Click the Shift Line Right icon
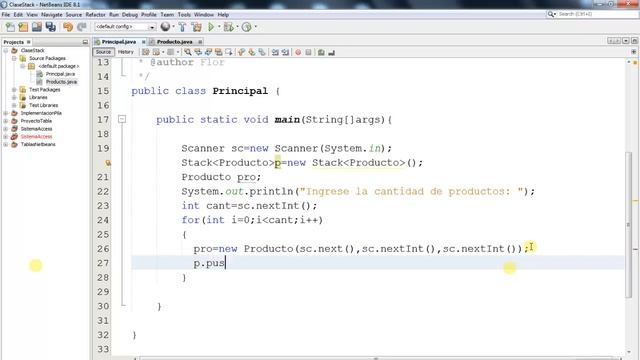 pos(285,52)
